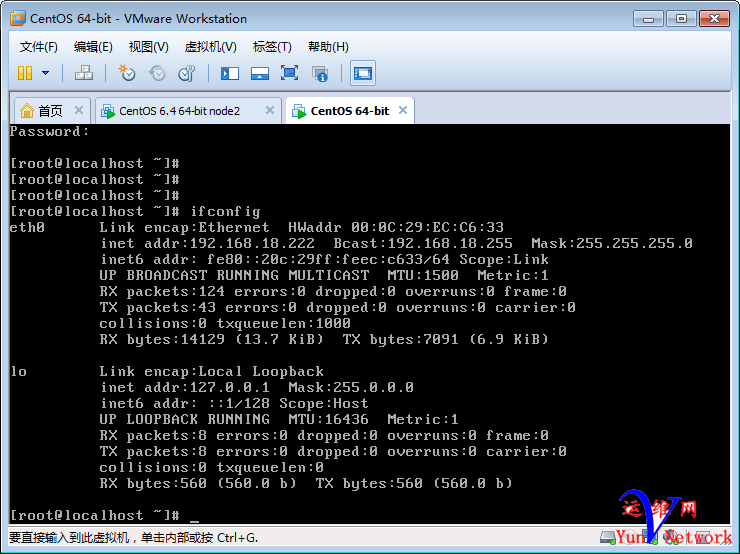Click the 'lo' interface name
The height and width of the screenshot is (554, 740).
18,371
